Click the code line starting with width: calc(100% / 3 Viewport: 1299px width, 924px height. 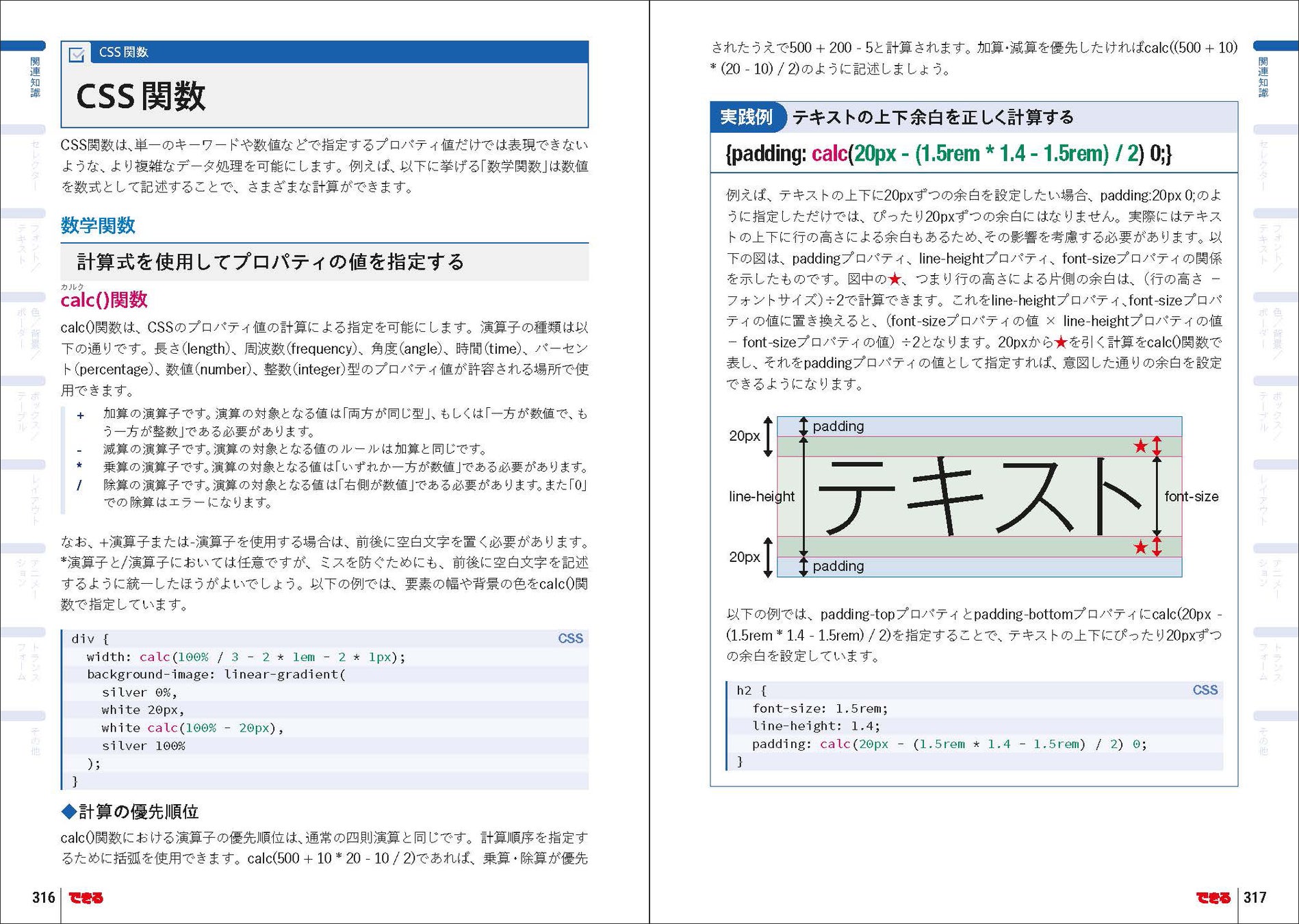click(x=246, y=657)
